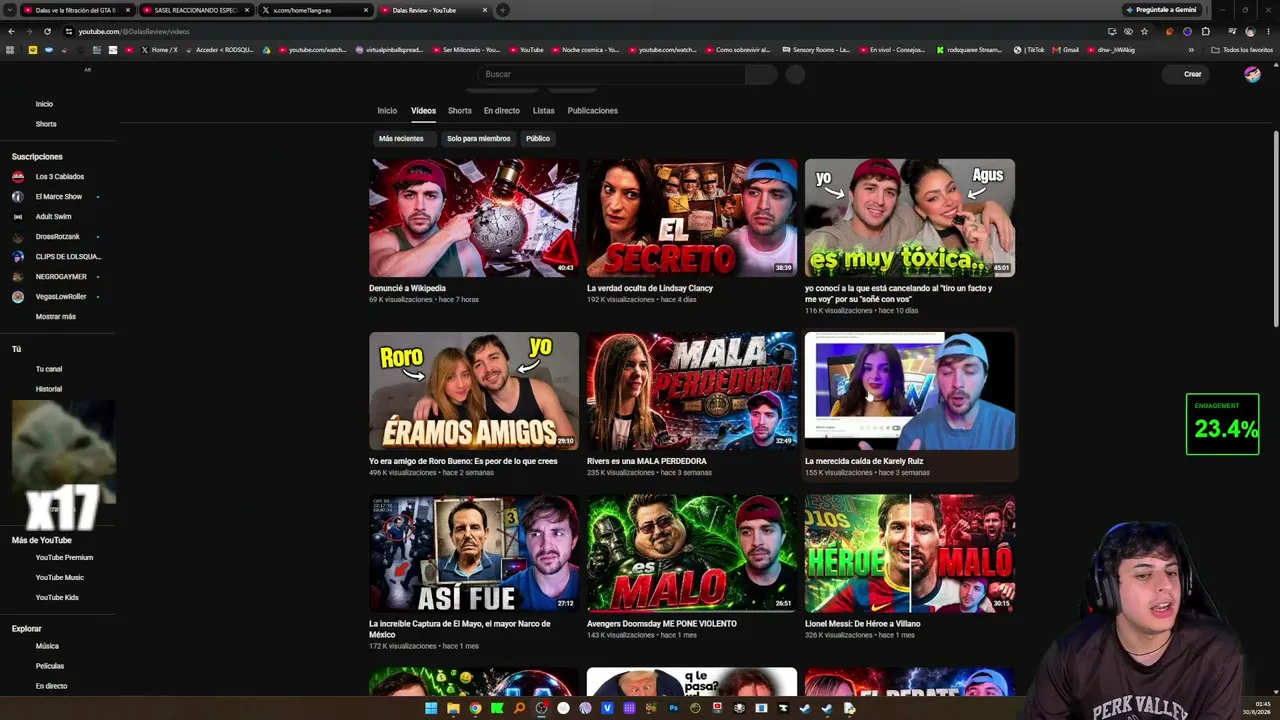Open Tu canal in sidebar
This screenshot has width=1280, height=720.
point(49,369)
